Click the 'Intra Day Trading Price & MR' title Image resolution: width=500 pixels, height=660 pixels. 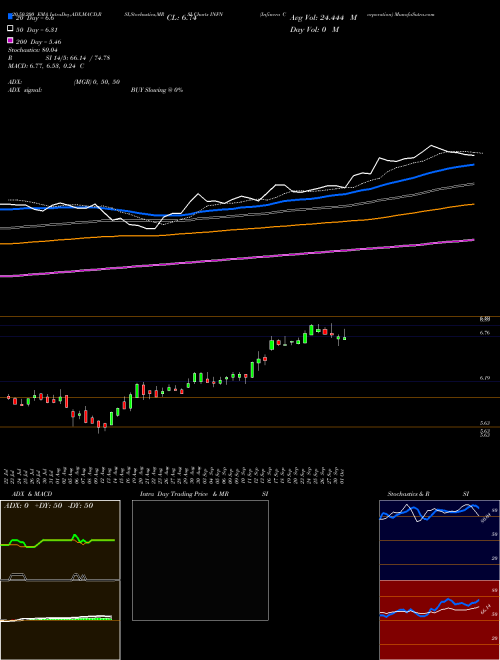(x=184, y=494)
